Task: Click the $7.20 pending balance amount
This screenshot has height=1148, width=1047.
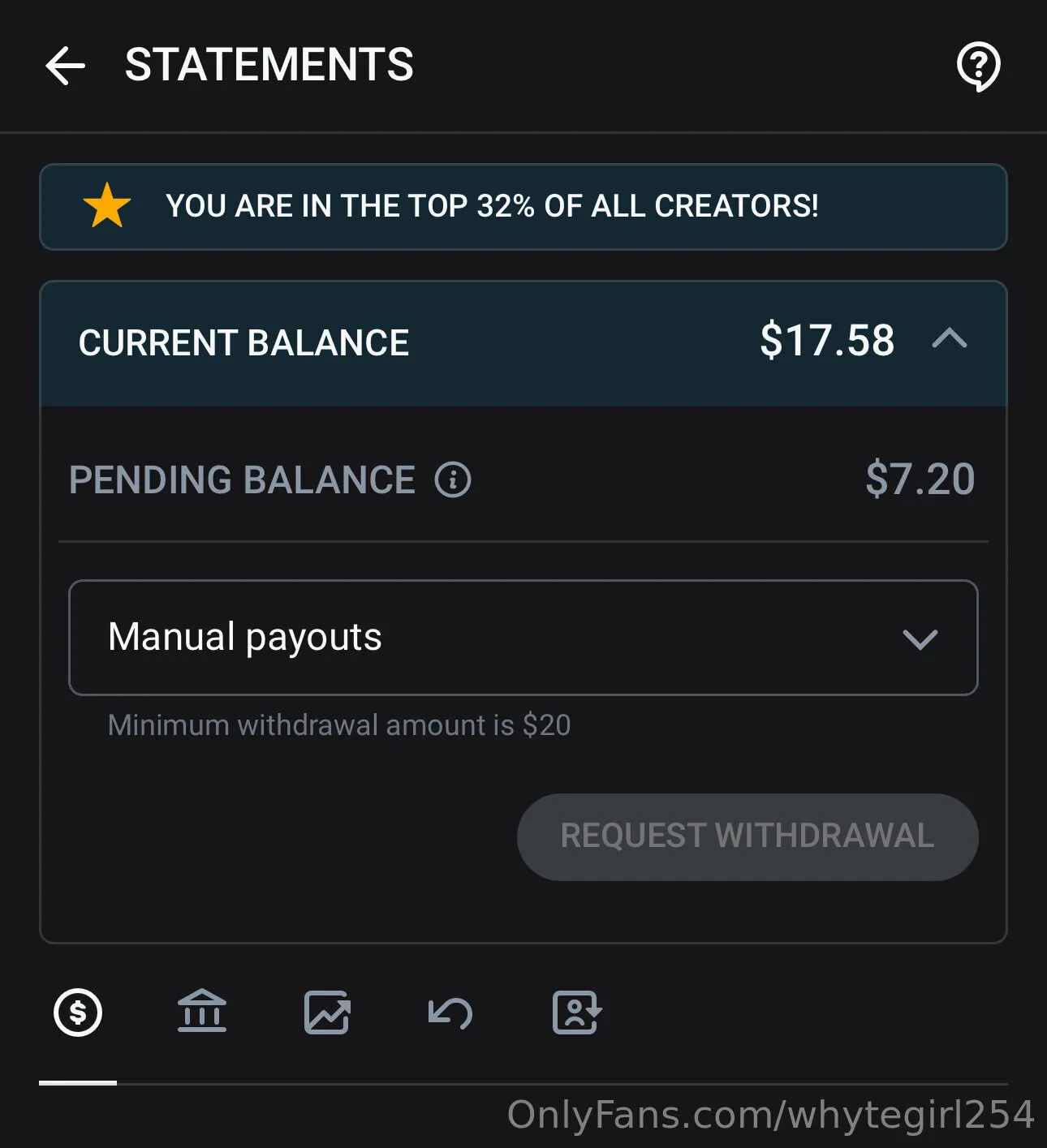Action: 920,479
